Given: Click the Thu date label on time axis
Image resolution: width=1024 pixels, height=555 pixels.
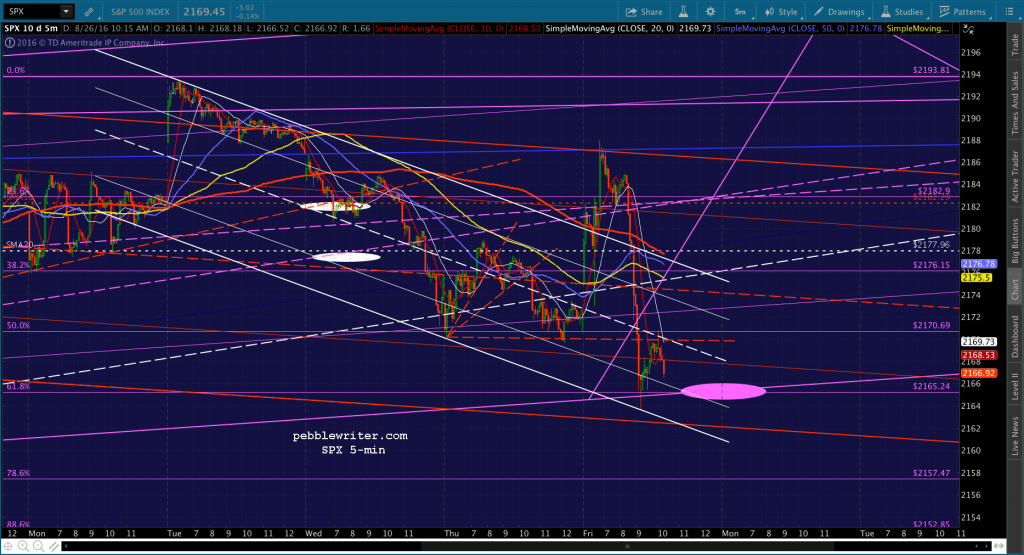Looking at the screenshot, I should coord(451,533).
